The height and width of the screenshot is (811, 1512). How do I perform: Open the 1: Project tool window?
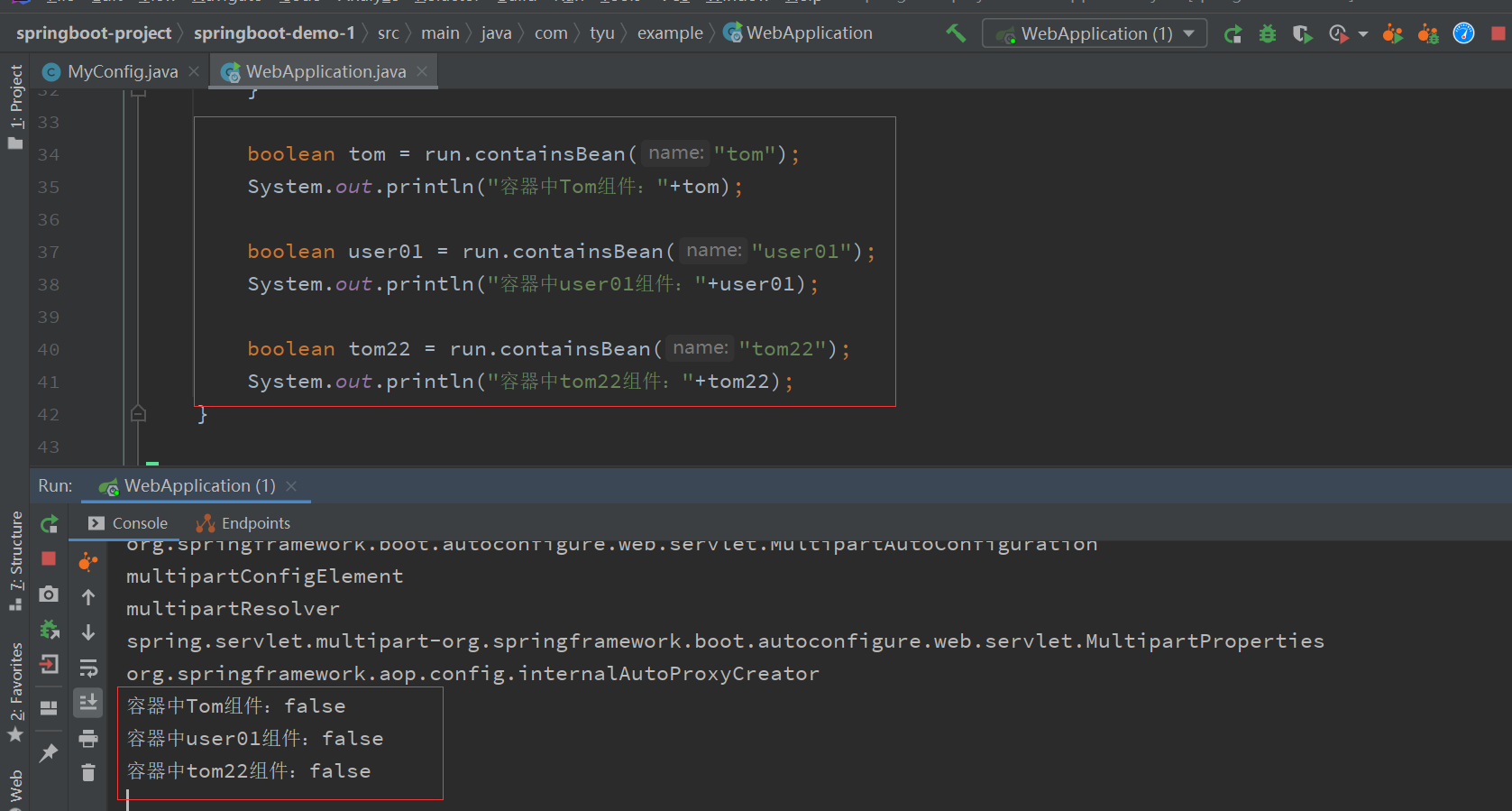pos(15,106)
